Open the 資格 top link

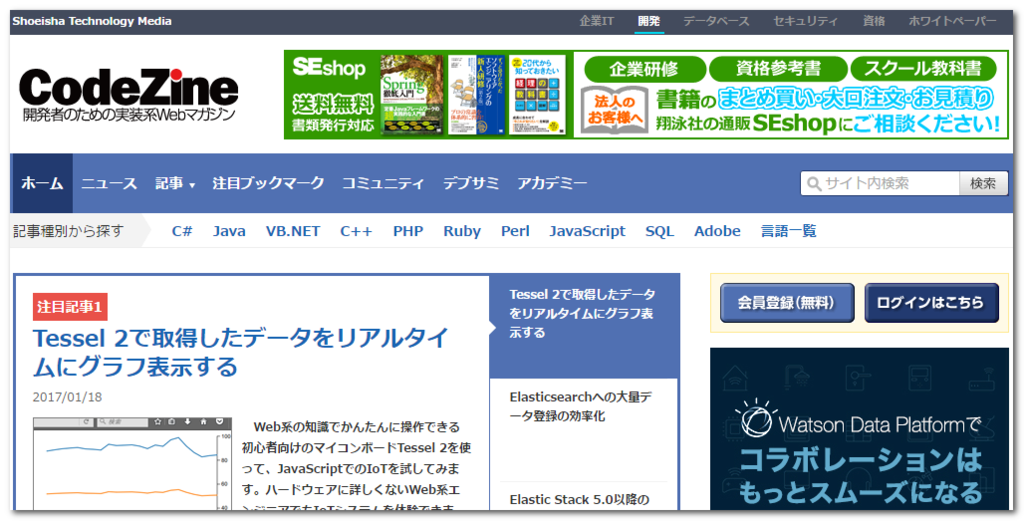(x=874, y=21)
